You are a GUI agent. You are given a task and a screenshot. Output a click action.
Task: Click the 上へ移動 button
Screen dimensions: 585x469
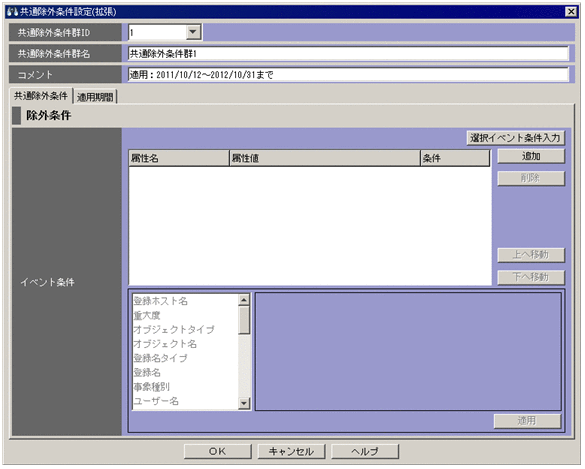click(531, 255)
